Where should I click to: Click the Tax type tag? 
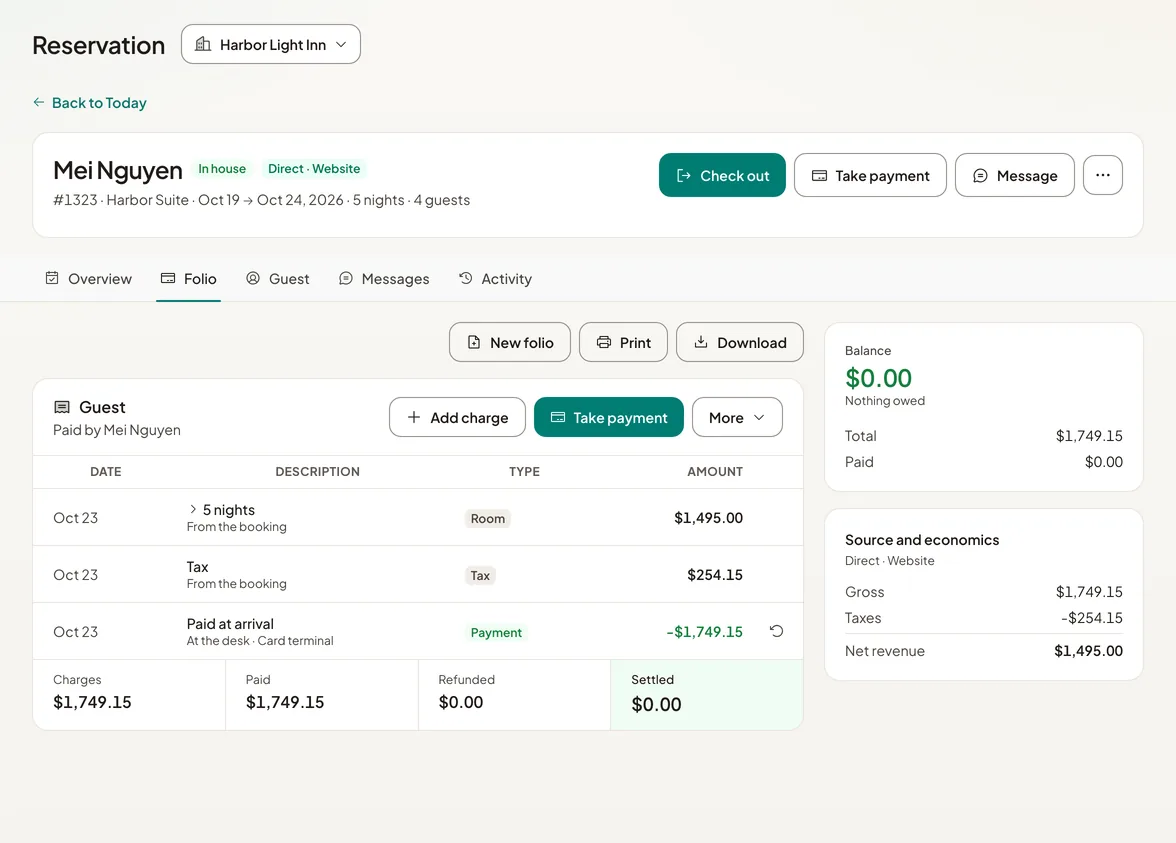point(480,575)
